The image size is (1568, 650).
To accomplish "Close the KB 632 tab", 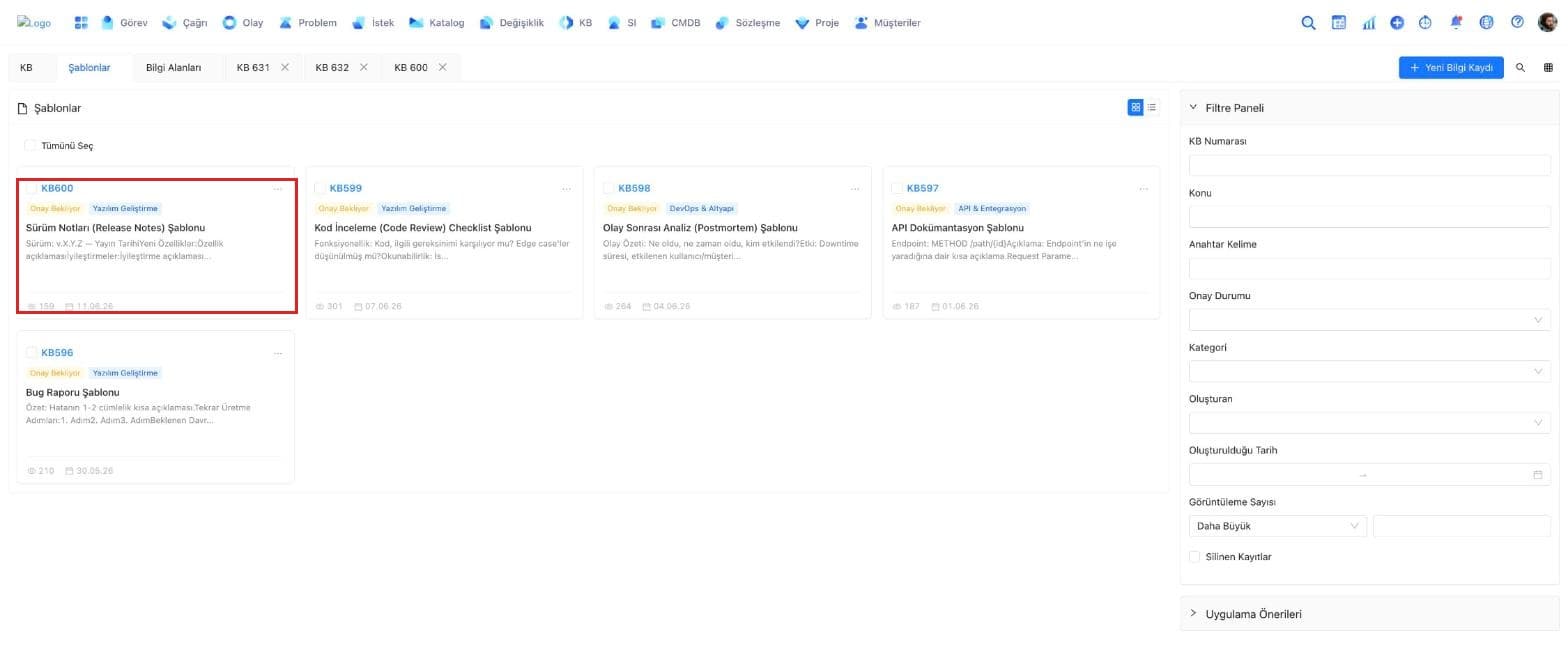I will pyautogui.click(x=363, y=67).
